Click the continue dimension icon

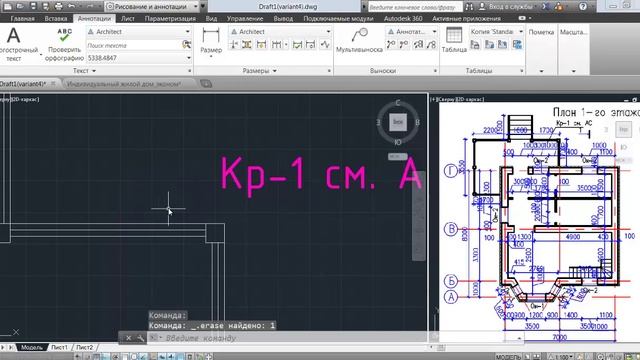coord(277,44)
